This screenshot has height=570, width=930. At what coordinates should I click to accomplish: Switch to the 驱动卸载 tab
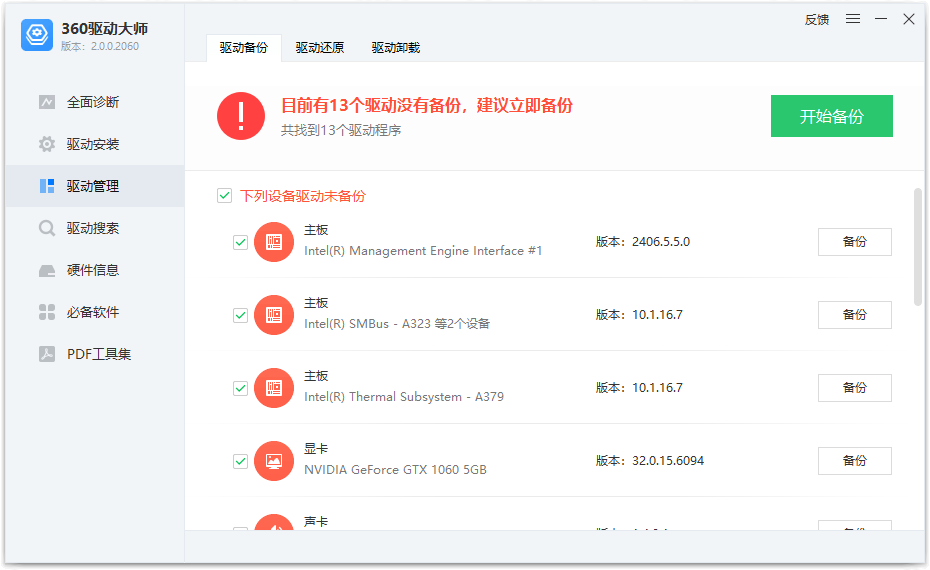tap(396, 48)
